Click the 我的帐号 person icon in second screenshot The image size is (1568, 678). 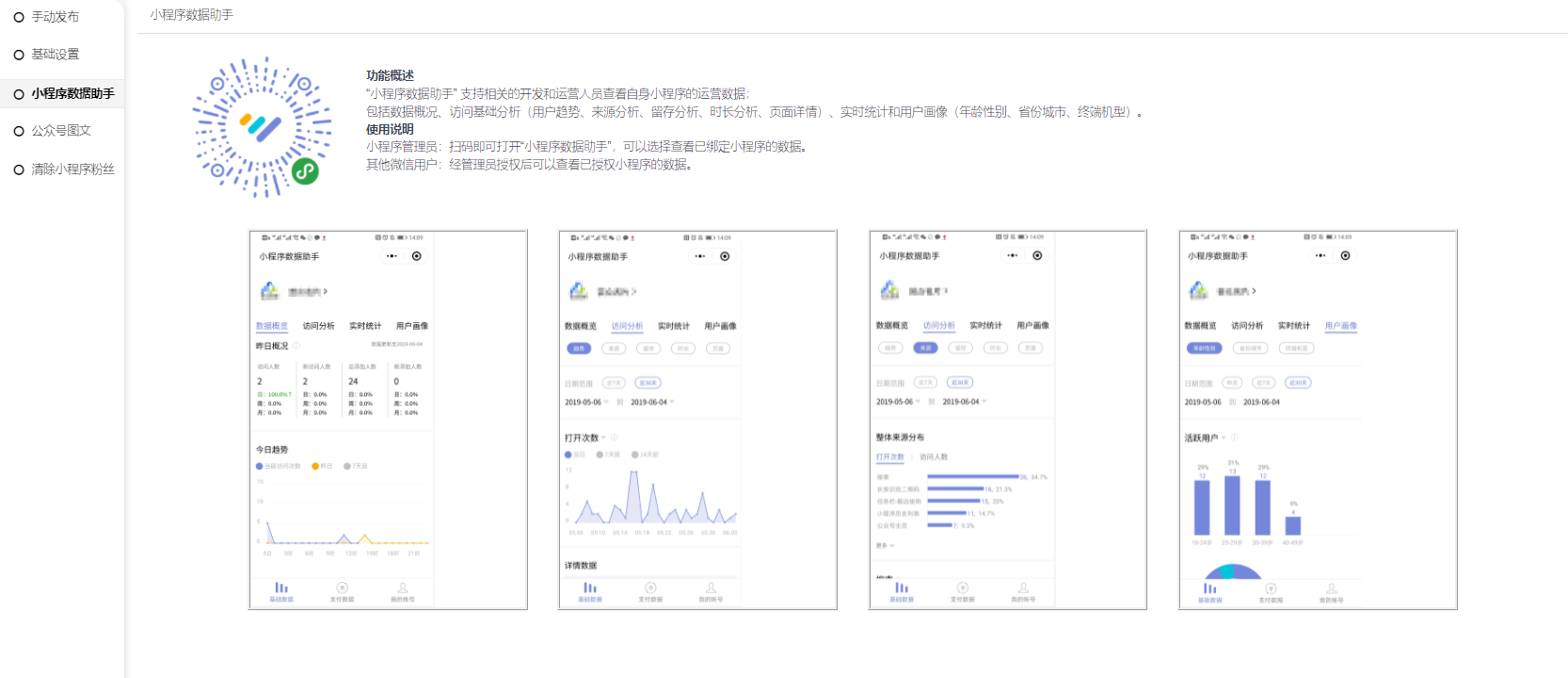click(x=711, y=589)
